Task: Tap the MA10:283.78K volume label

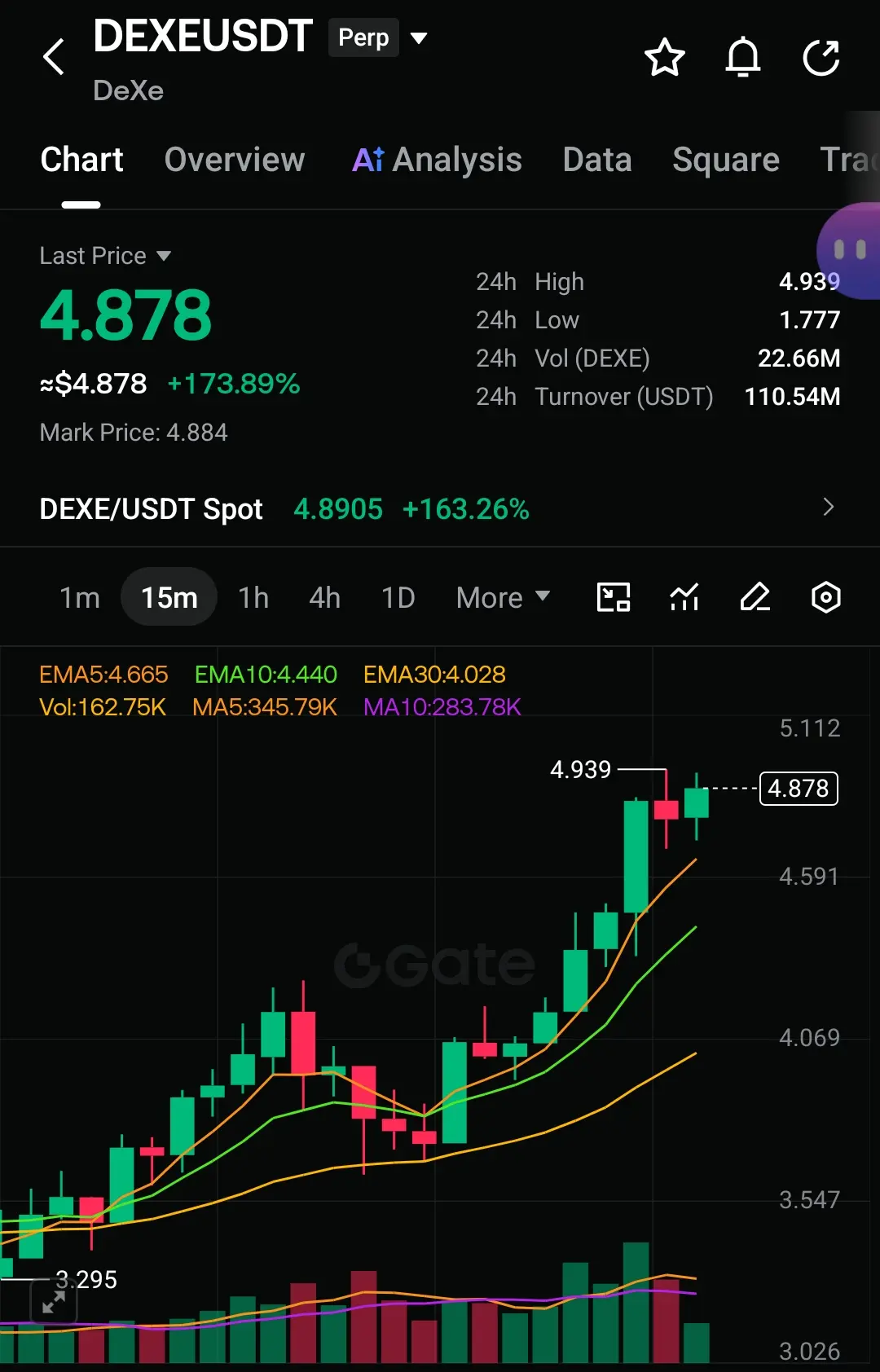Action: pyautogui.click(x=442, y=707)
